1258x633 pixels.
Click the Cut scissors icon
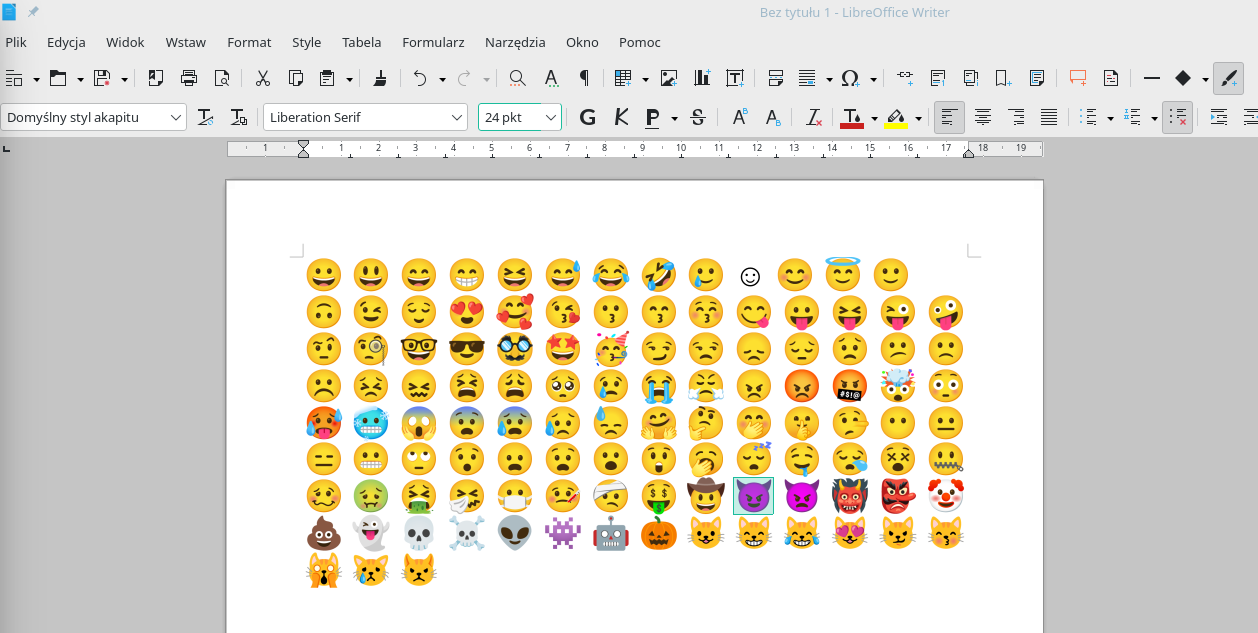pos(263,78)
